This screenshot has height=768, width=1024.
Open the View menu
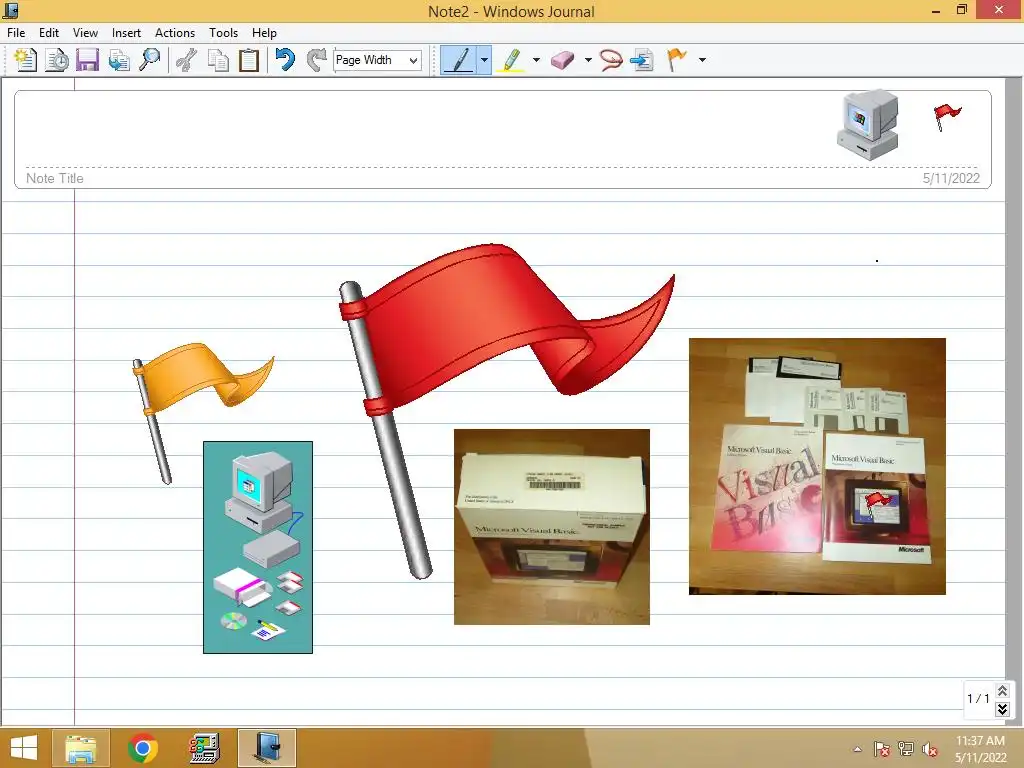tap(86, 33)
